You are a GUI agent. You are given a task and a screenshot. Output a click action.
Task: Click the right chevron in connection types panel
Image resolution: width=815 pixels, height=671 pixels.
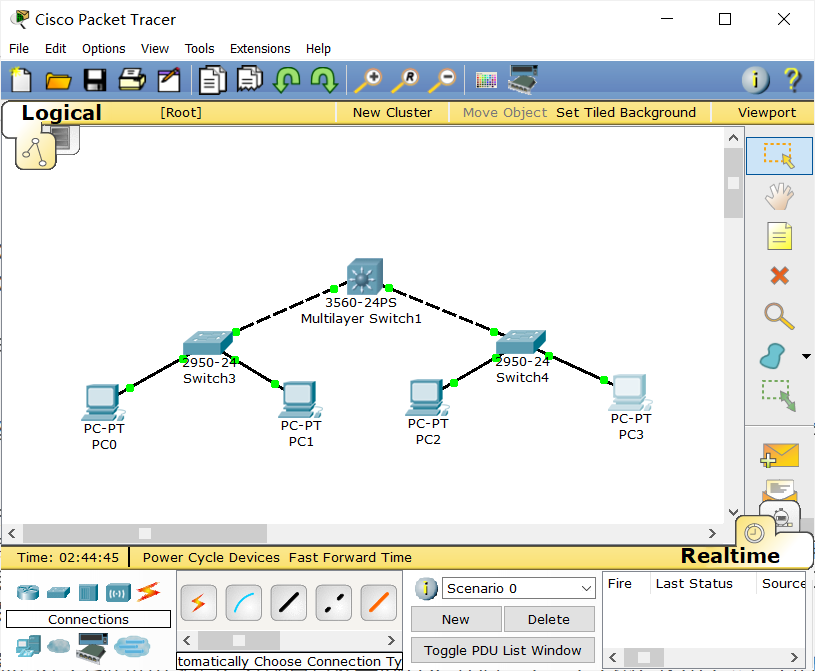coord(390,639)
